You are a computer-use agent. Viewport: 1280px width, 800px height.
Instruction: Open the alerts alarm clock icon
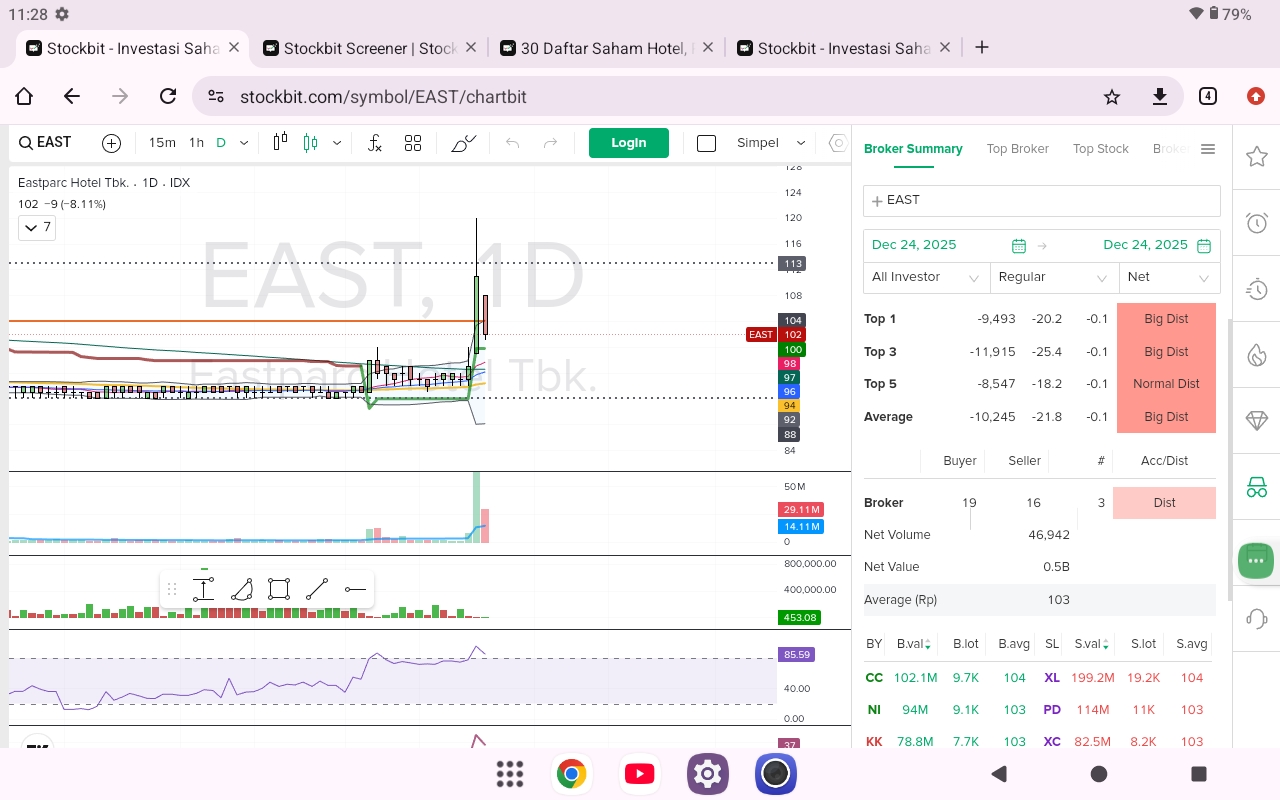click(x=1257, y=223)
